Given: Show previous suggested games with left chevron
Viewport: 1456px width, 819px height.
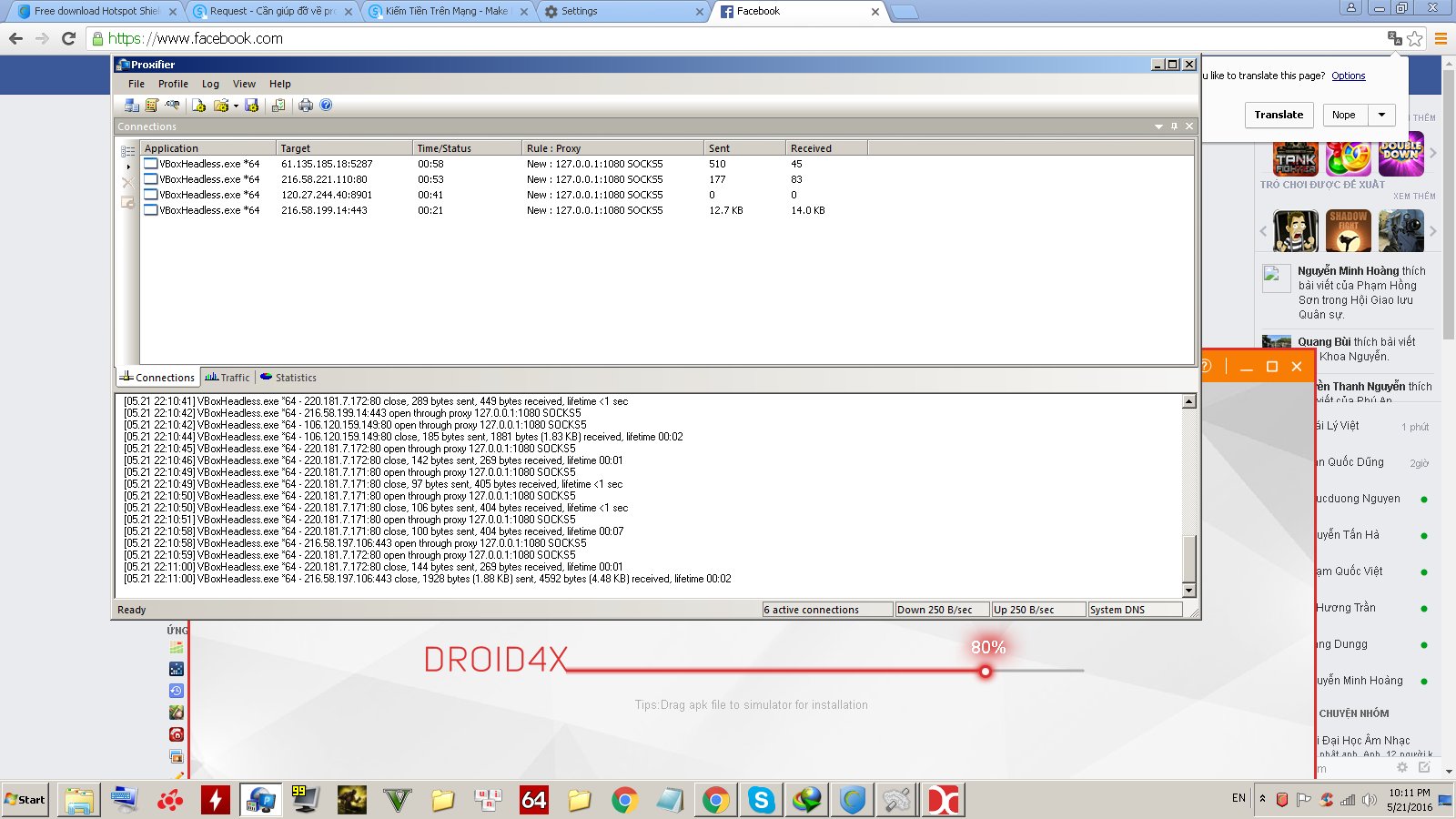Looking at the screenshot, I should pyautogui.click(x=1263, y=231).
